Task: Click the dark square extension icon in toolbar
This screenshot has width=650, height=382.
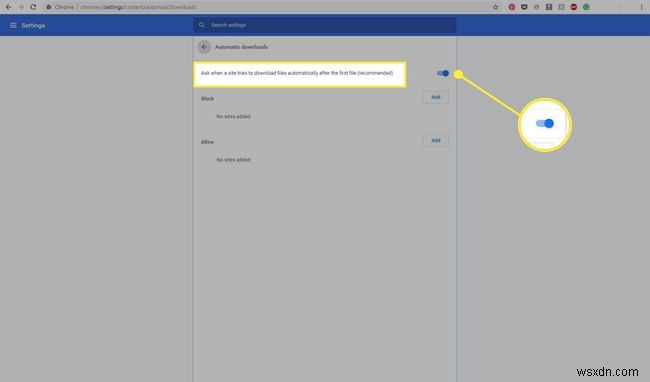Action: 549,7
